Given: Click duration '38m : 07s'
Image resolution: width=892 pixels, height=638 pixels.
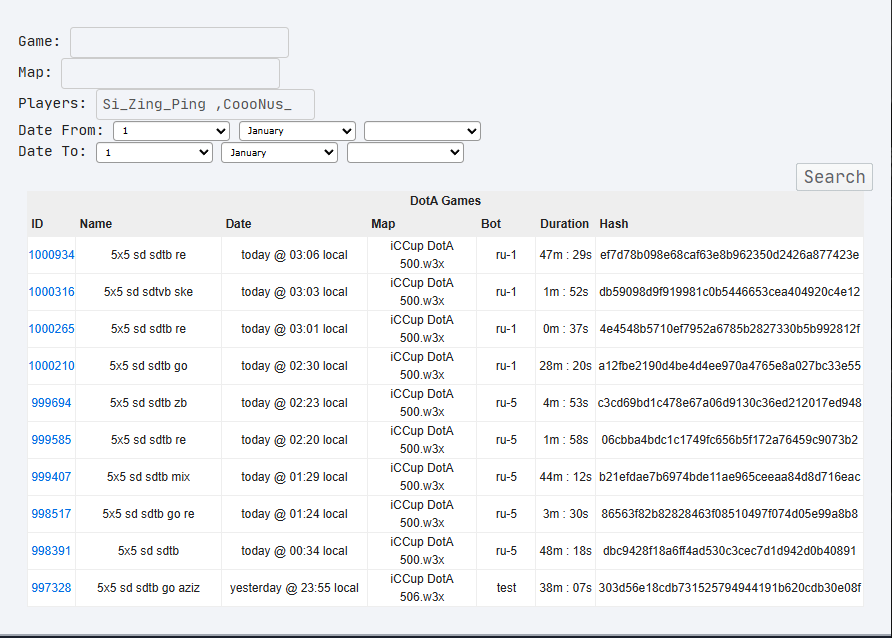Looking at the screenshot, I should pos(565,587).
